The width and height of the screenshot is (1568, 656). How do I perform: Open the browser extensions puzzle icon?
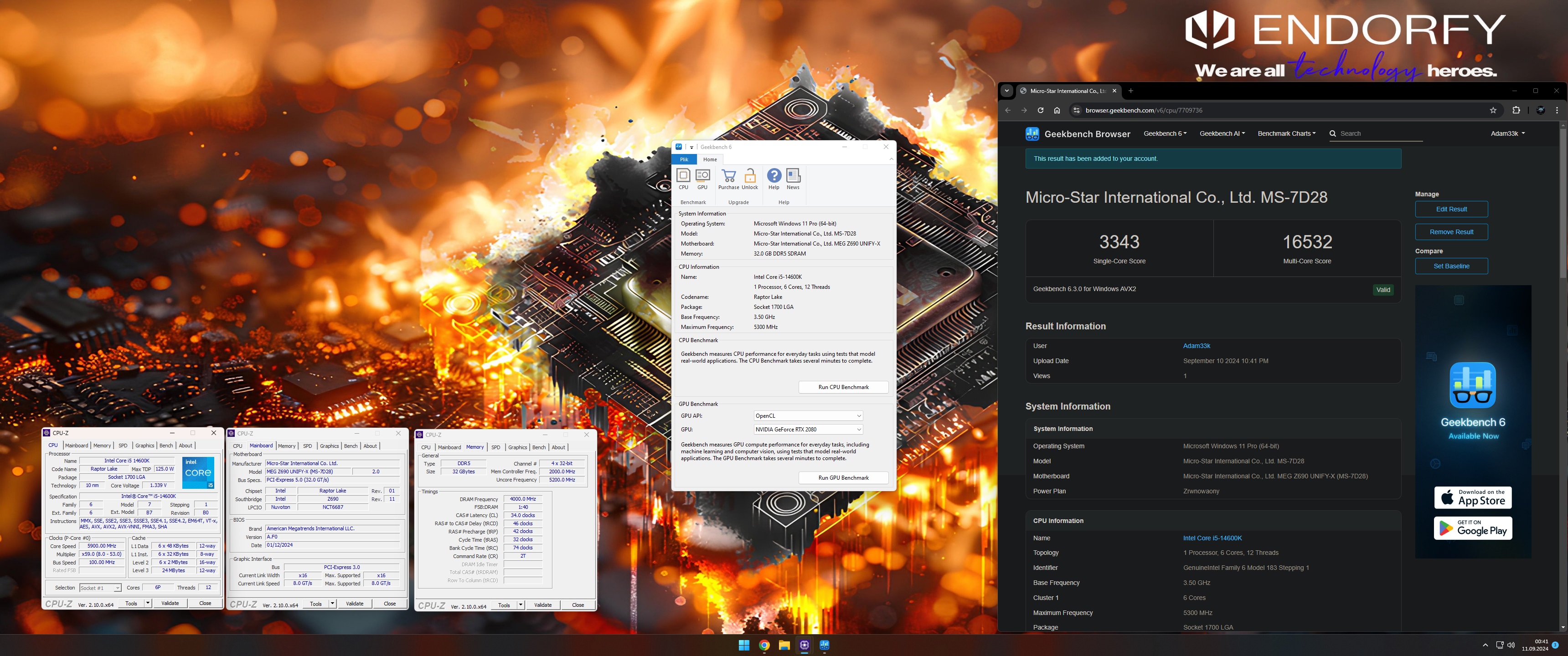(x=1516, y=110)
